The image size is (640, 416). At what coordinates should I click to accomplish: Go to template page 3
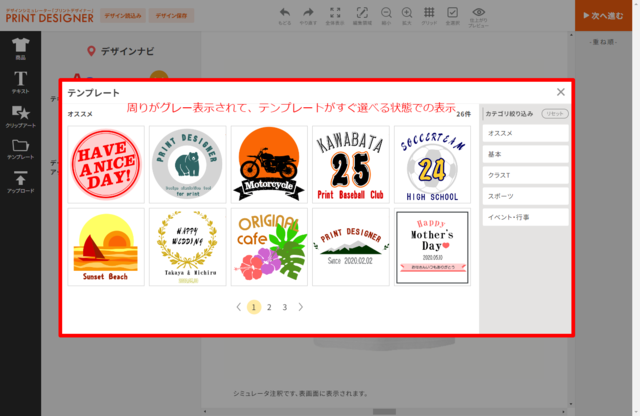pos(285,307)
